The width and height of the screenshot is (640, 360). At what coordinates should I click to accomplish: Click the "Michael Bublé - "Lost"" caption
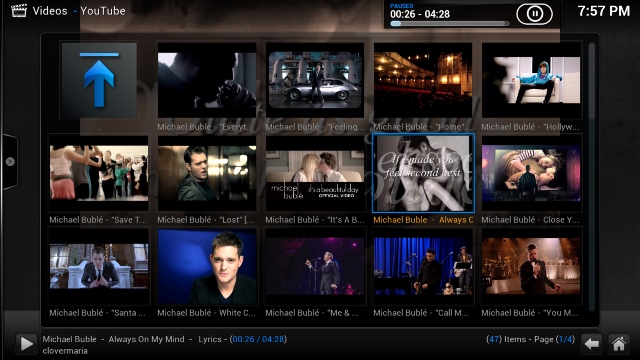tap(205, 220)
